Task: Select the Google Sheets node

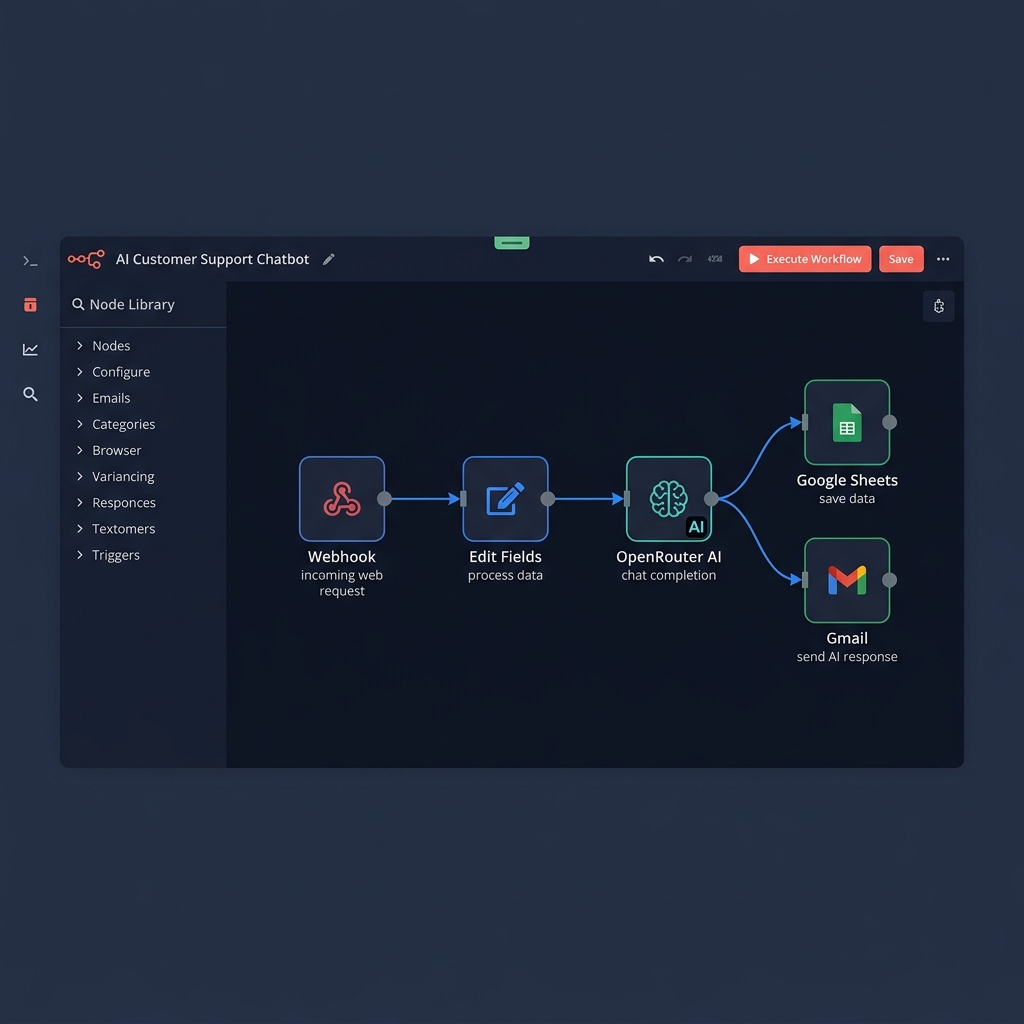Action: 847,423
